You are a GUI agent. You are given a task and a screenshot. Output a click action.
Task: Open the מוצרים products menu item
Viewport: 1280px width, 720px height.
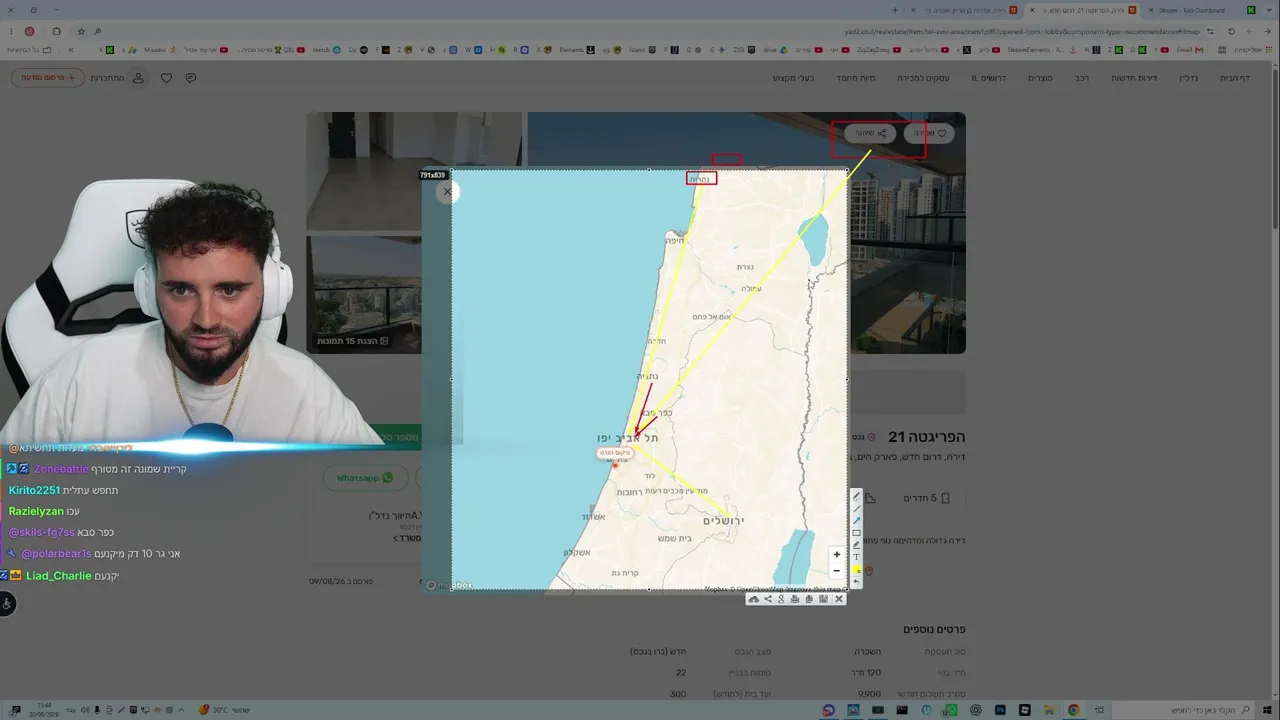(x=1041, y=78)
